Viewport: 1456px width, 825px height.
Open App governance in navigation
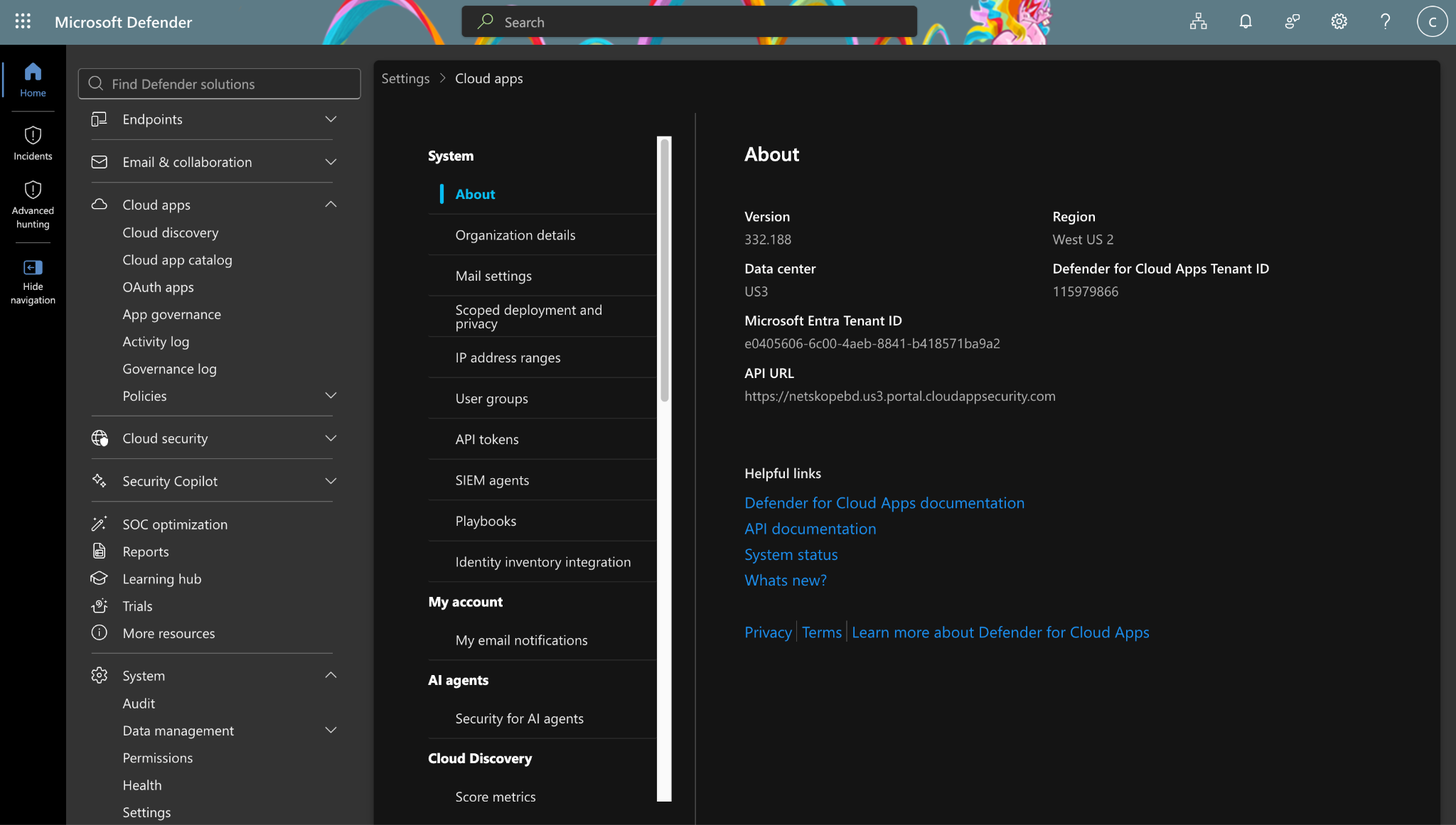click(171, 314)
